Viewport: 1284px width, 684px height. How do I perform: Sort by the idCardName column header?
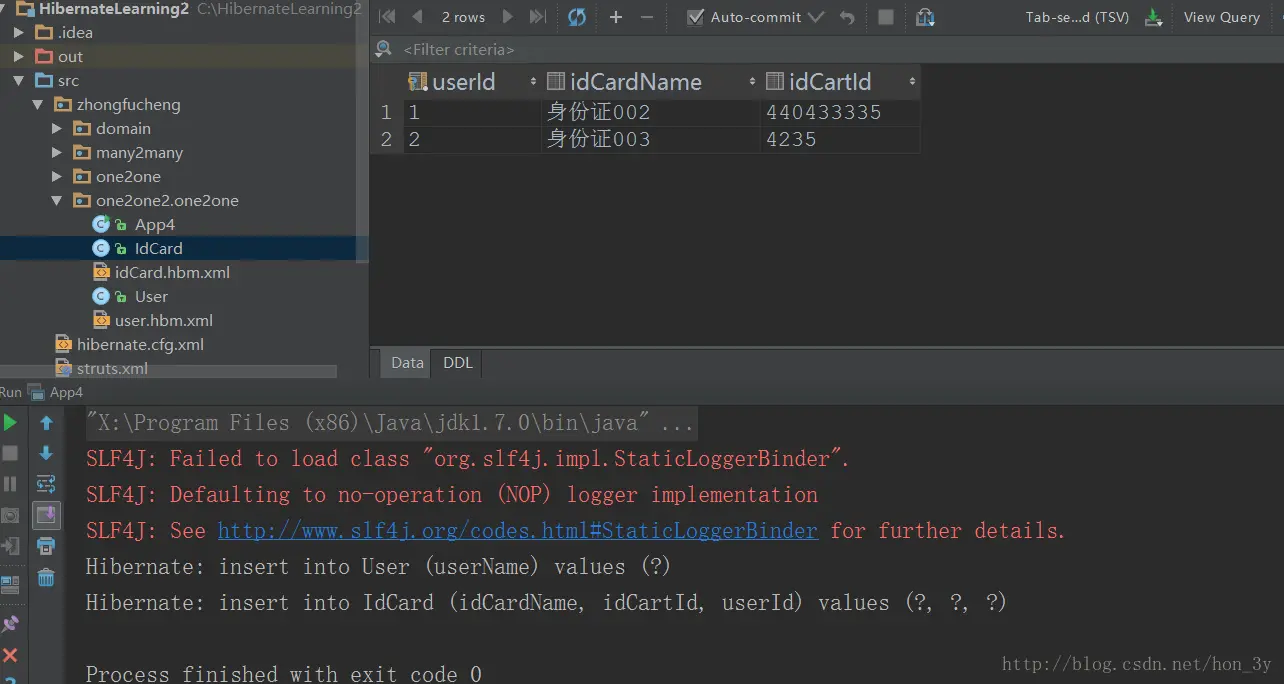point(651,82)
